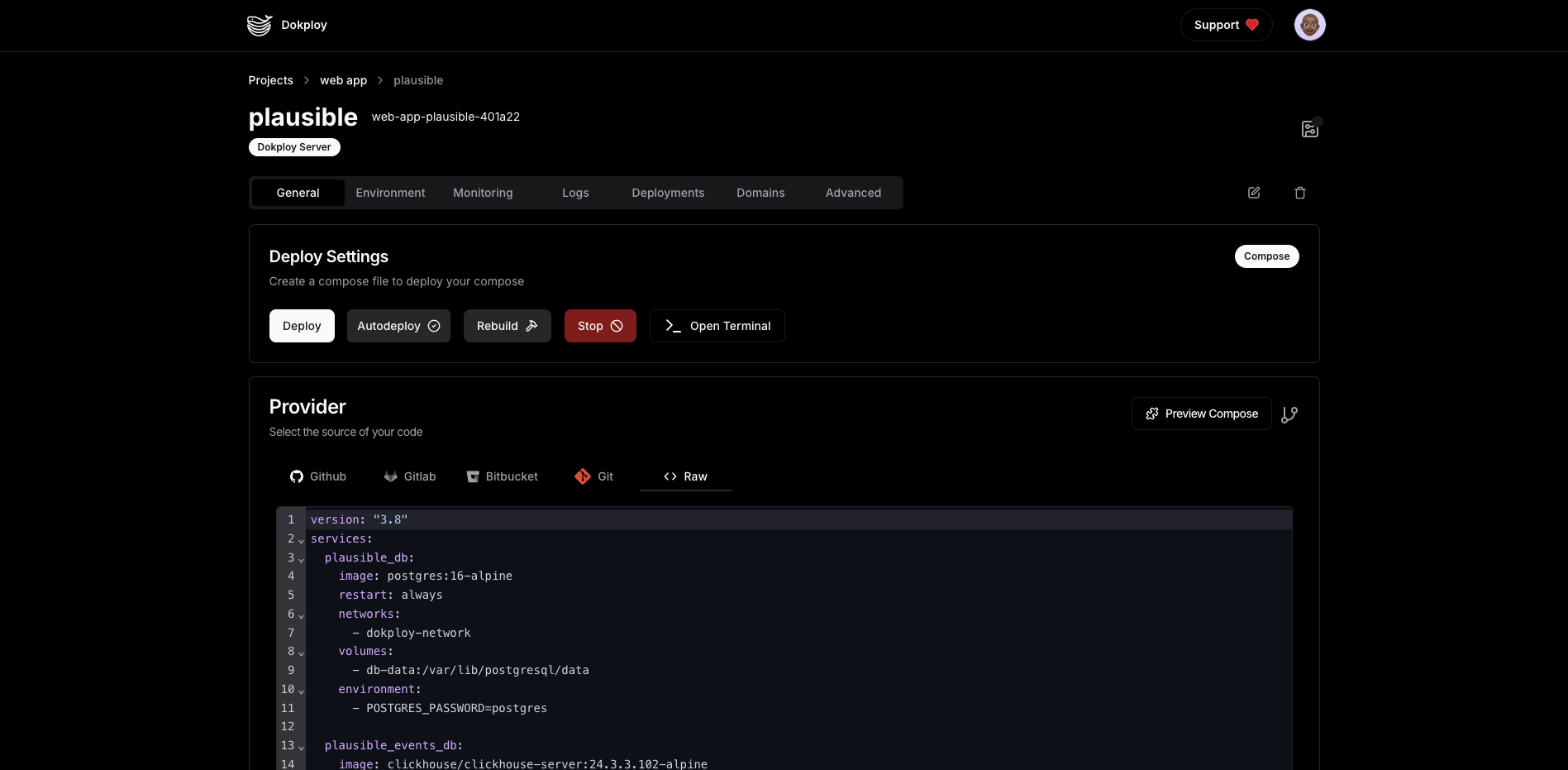The width and height of the screenshot is (1568, 770).
Task: Click the 'plausible' breadcrumb text
Action: [x=418, y=80]
